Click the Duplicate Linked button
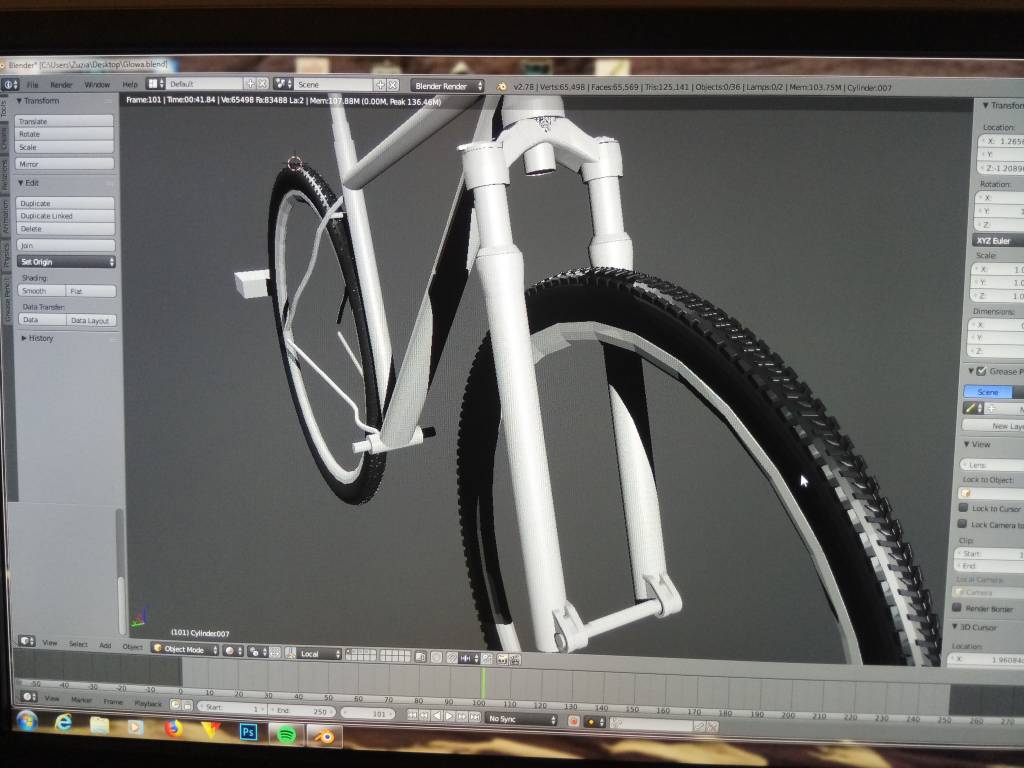Viewport: 1024px width, 768px height. [65, 216]
